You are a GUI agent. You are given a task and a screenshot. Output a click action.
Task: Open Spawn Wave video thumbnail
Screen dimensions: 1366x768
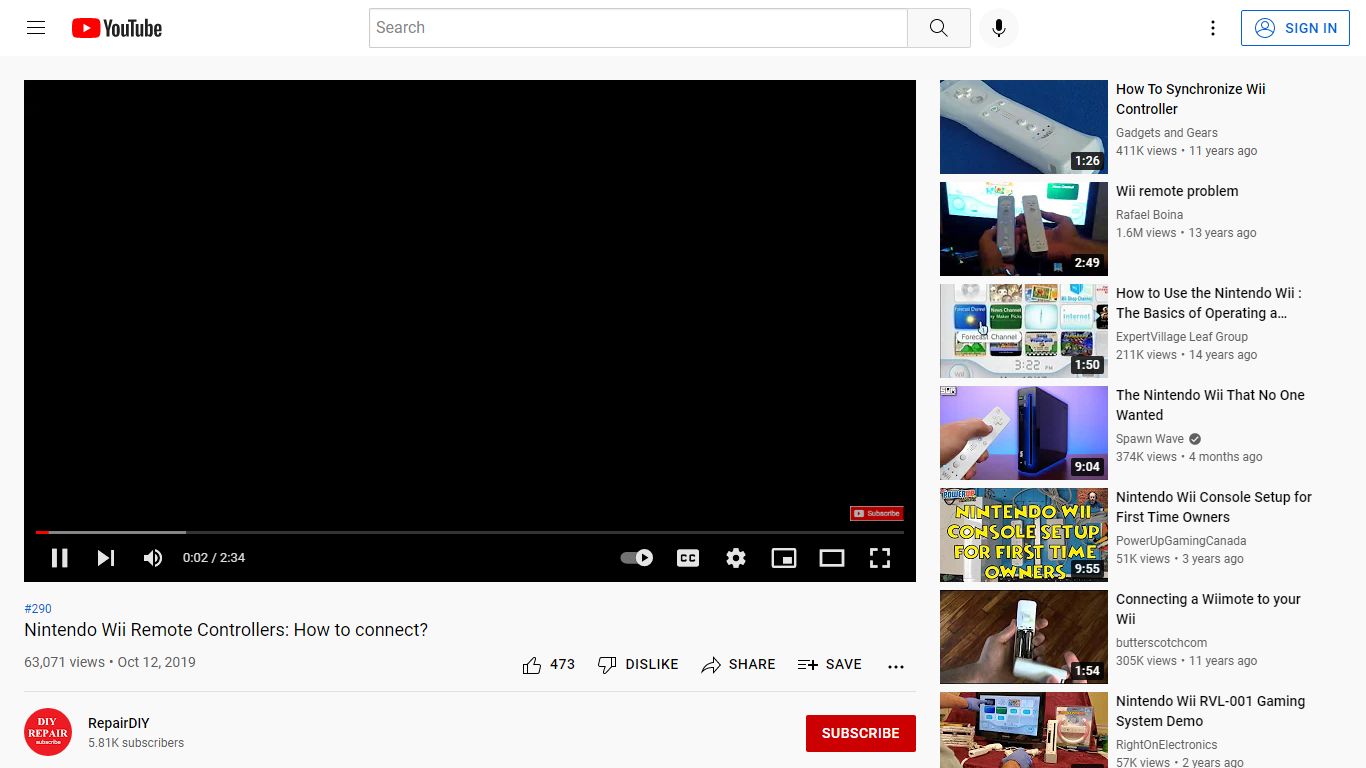[x=1024, y=433]
